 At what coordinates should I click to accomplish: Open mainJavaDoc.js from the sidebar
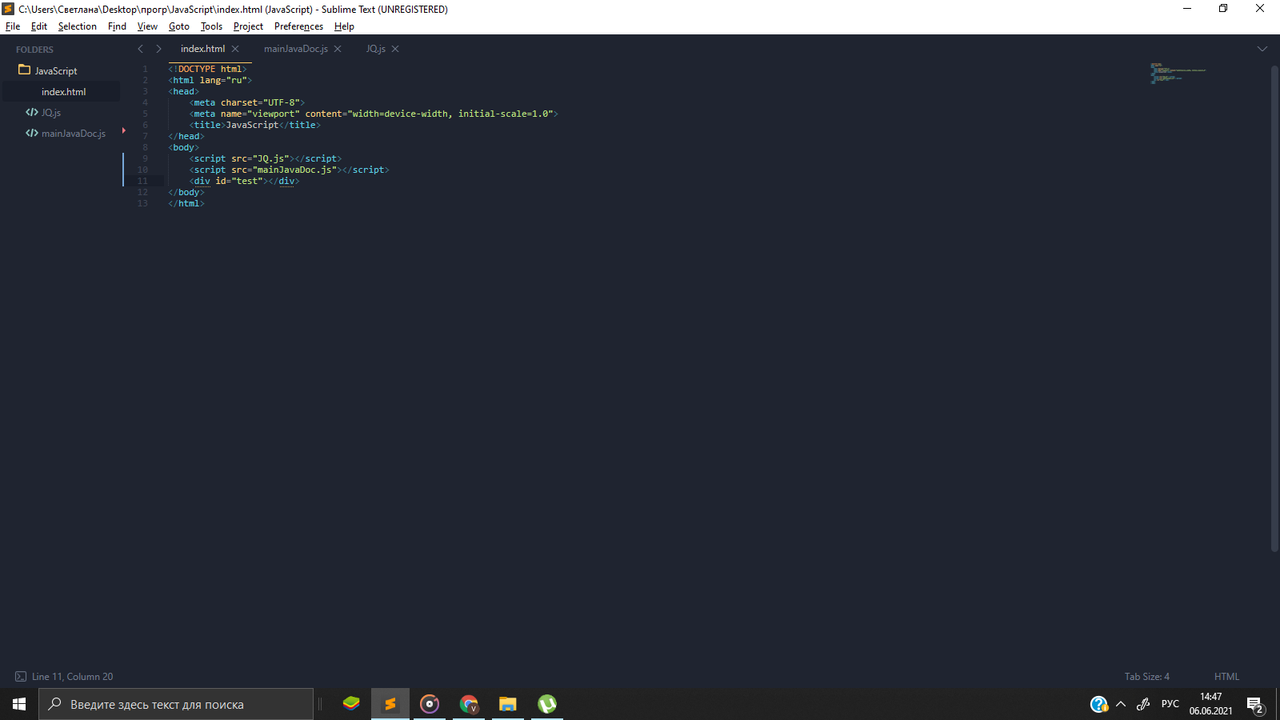coord(73,133)
